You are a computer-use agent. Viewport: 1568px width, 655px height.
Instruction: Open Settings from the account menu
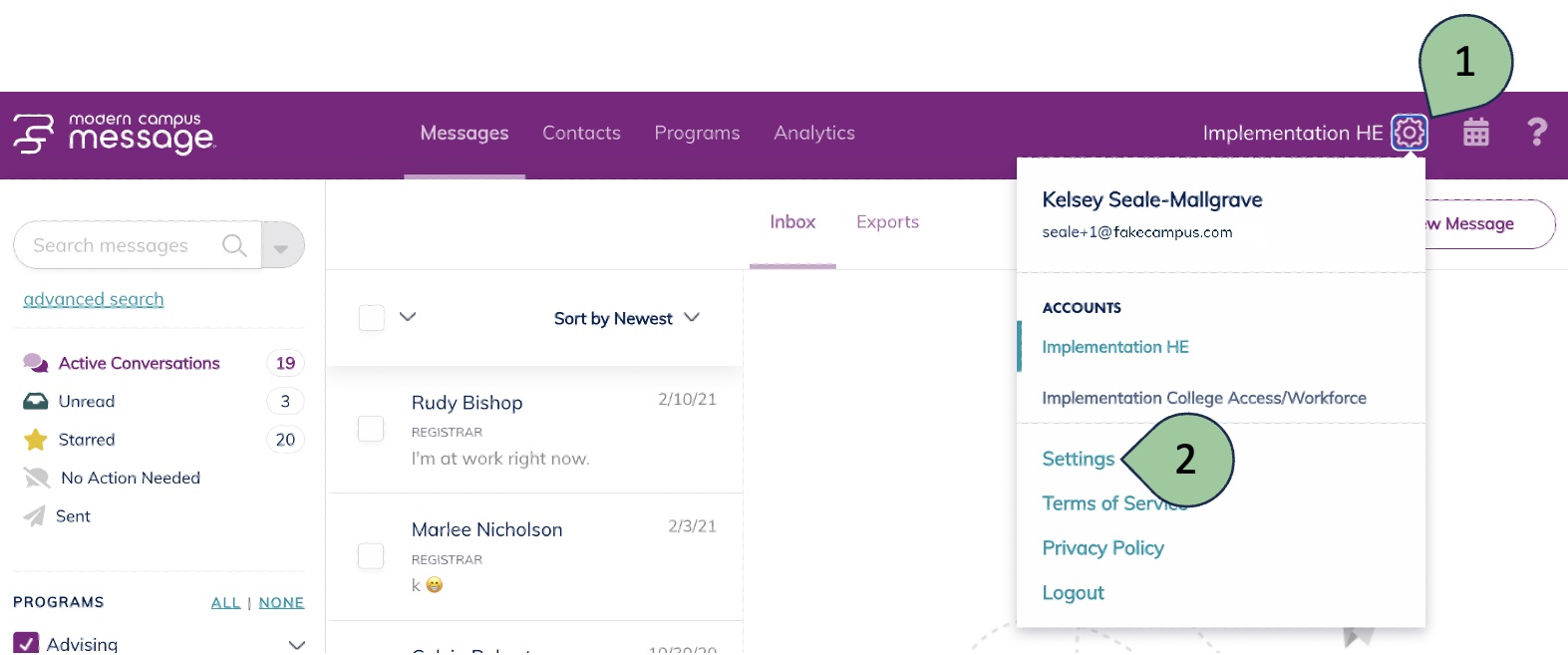[x=1079, y=459]
